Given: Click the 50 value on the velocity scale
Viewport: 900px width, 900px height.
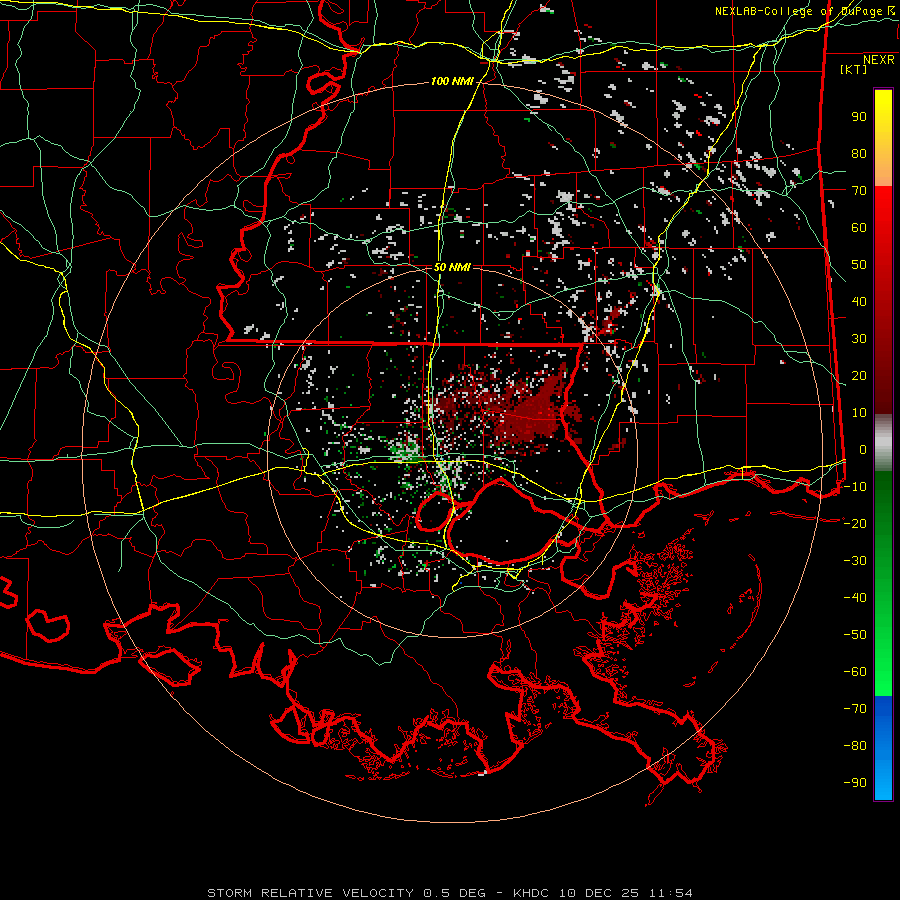Looking at the screenshot, I should (x=859, y=265).
